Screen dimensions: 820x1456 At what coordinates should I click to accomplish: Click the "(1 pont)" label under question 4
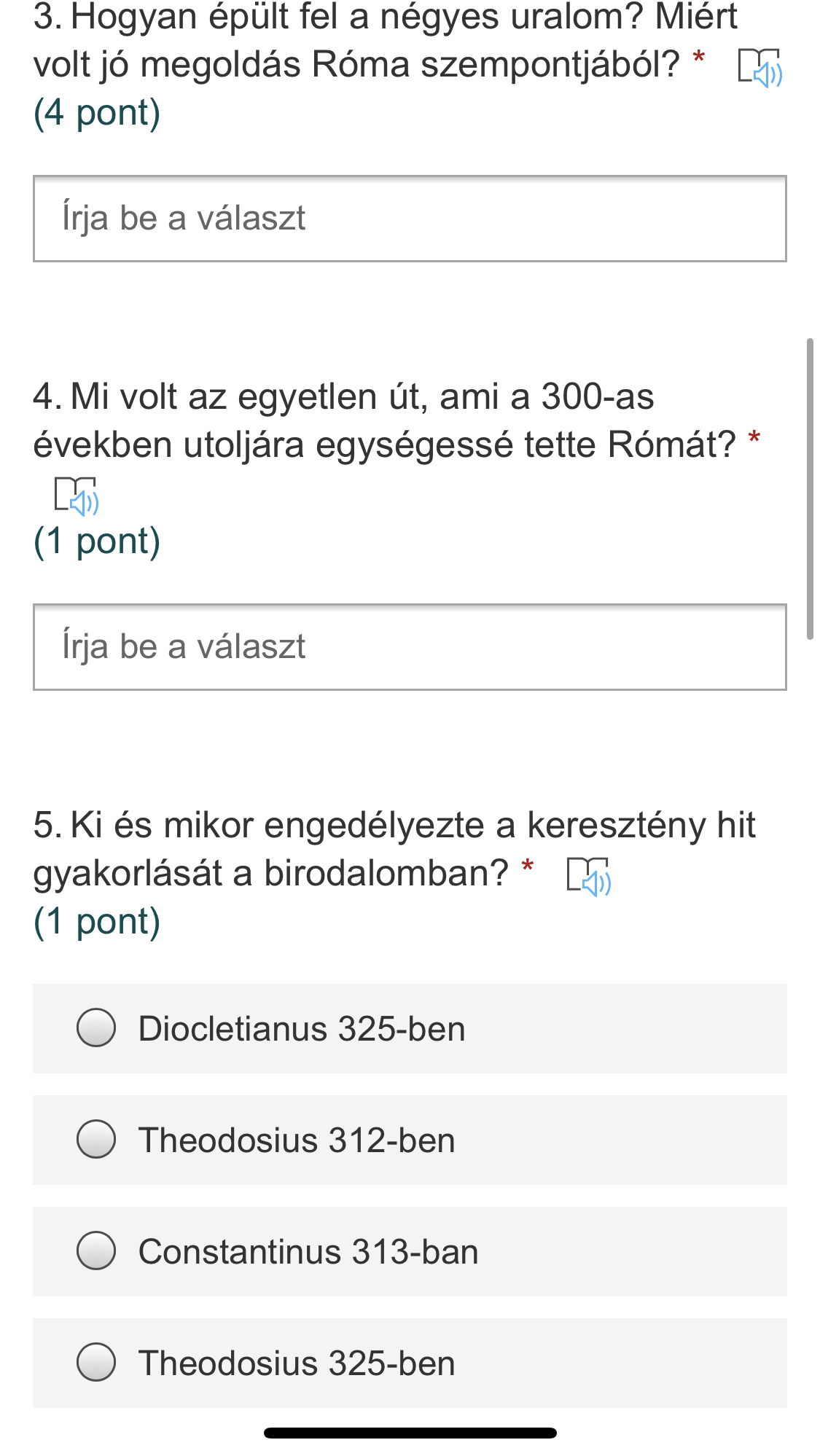coord(97,541)
